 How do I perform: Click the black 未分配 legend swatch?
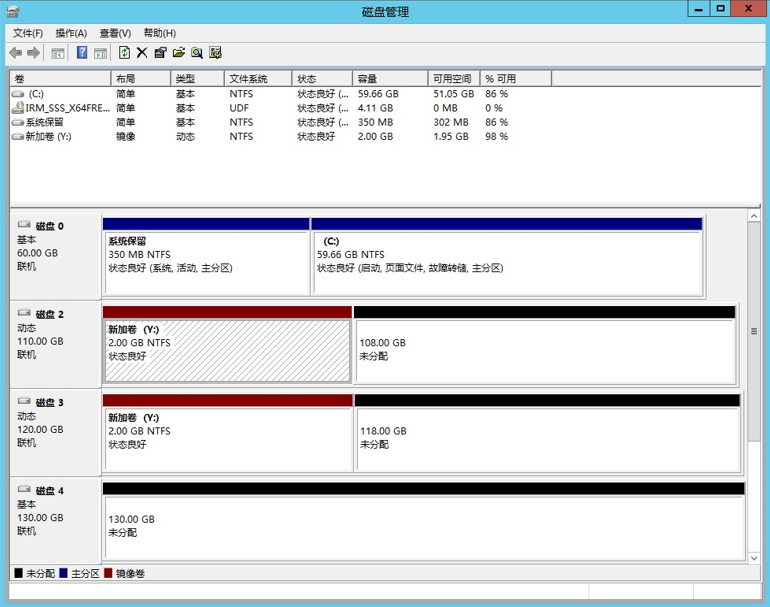(19, 573)
